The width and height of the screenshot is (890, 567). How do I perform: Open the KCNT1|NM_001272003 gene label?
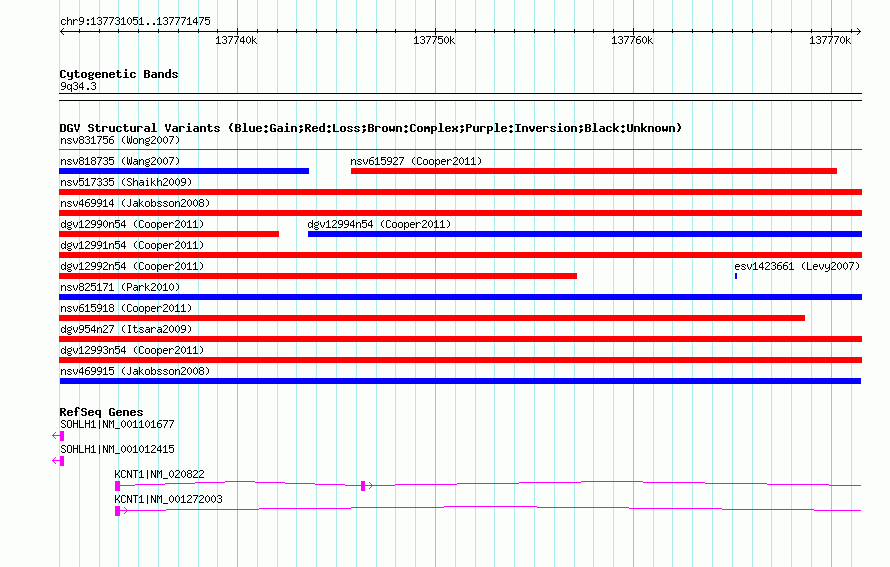pyautogui.click(x=169, y=499)
